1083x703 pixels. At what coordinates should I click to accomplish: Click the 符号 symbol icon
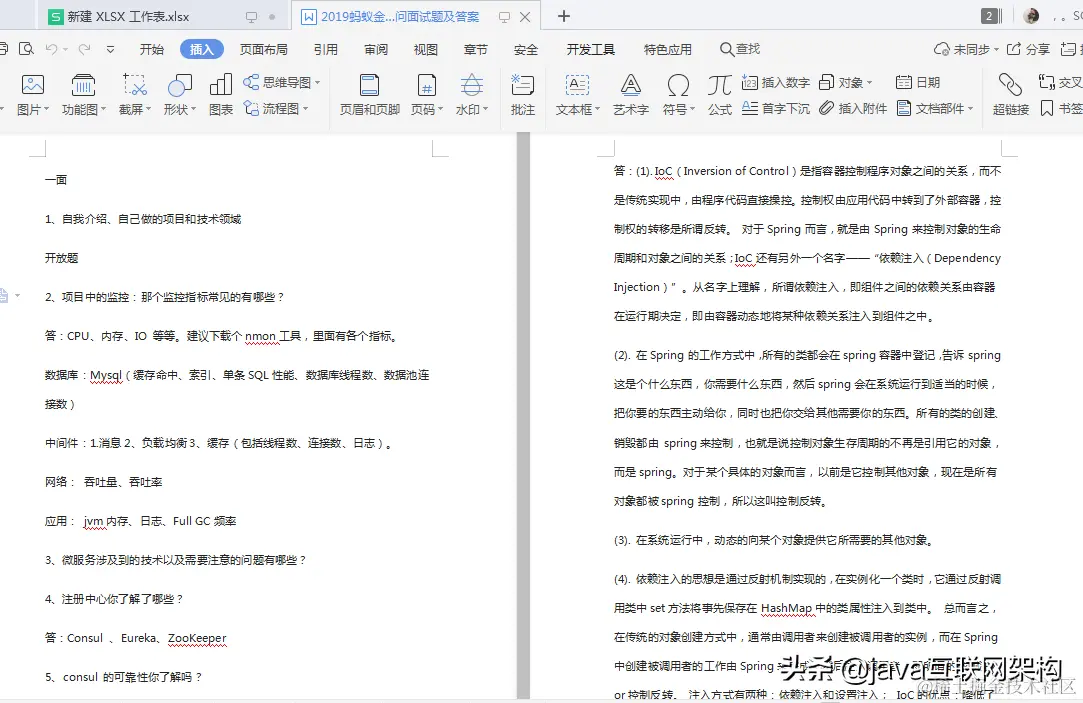[678, 85]
